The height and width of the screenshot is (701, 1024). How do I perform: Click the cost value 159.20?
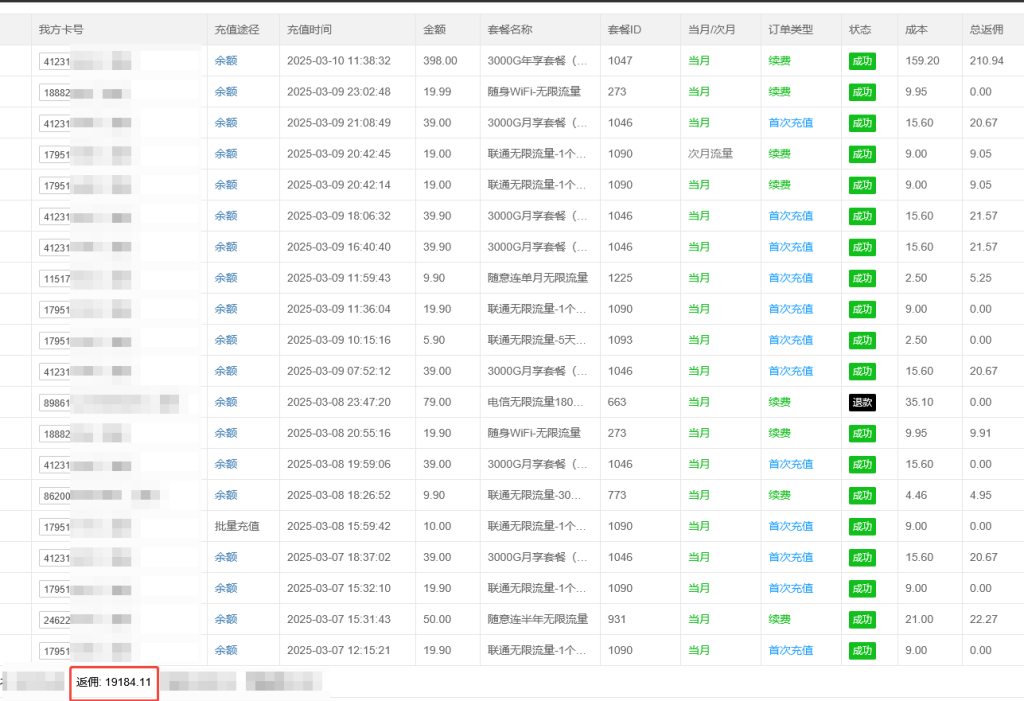922,61
